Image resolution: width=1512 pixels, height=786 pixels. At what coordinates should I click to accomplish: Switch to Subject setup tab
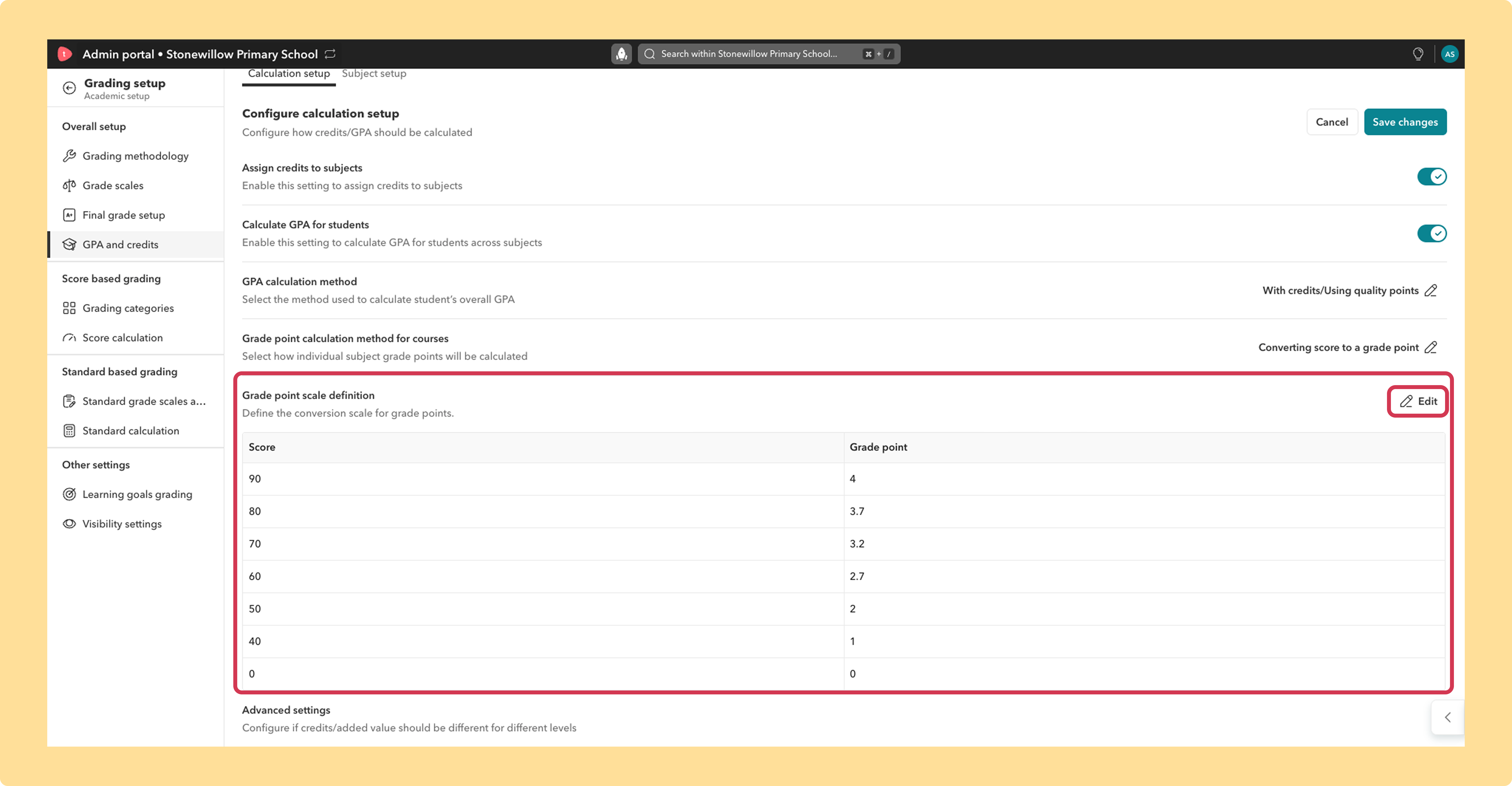374,74
